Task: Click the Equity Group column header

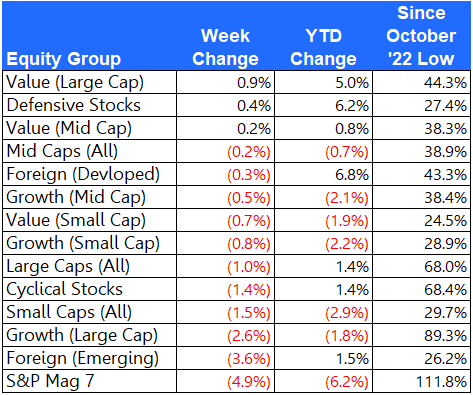Action: coord(63,59)
